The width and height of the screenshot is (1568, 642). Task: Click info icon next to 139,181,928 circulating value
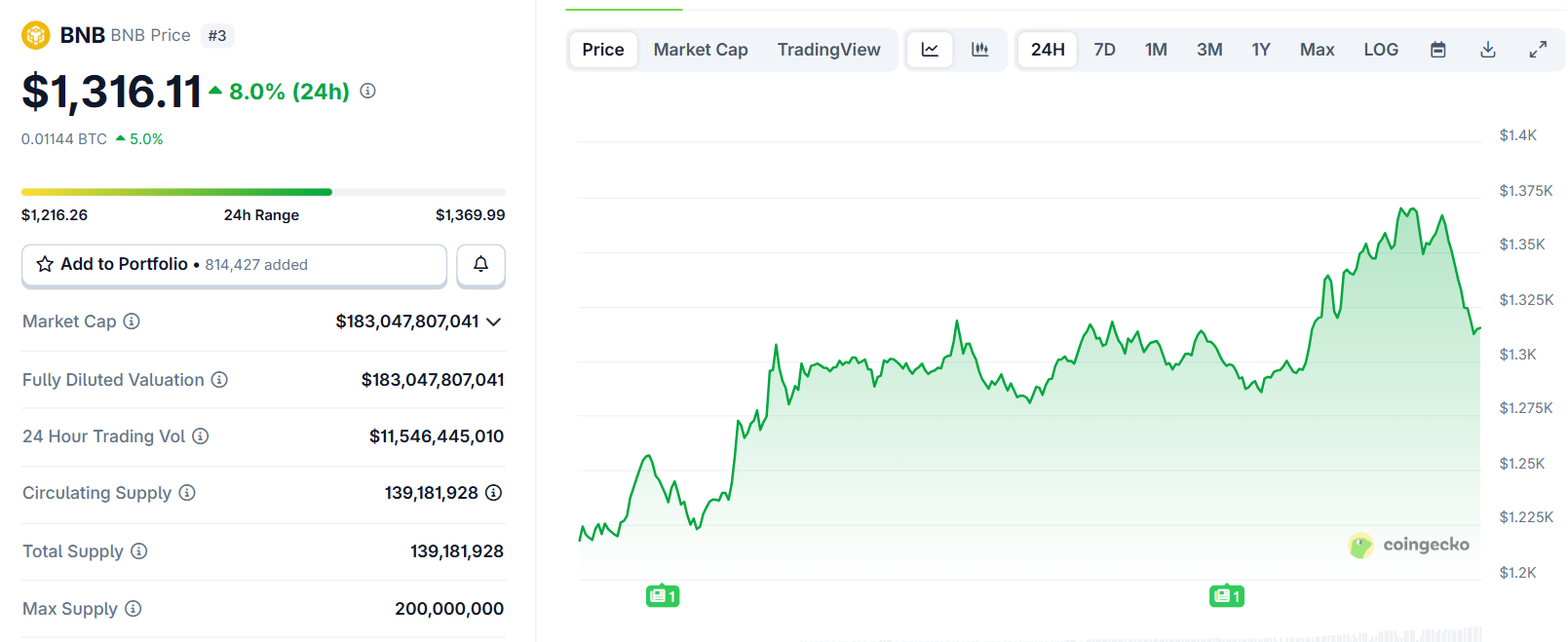tap(494, 493)
